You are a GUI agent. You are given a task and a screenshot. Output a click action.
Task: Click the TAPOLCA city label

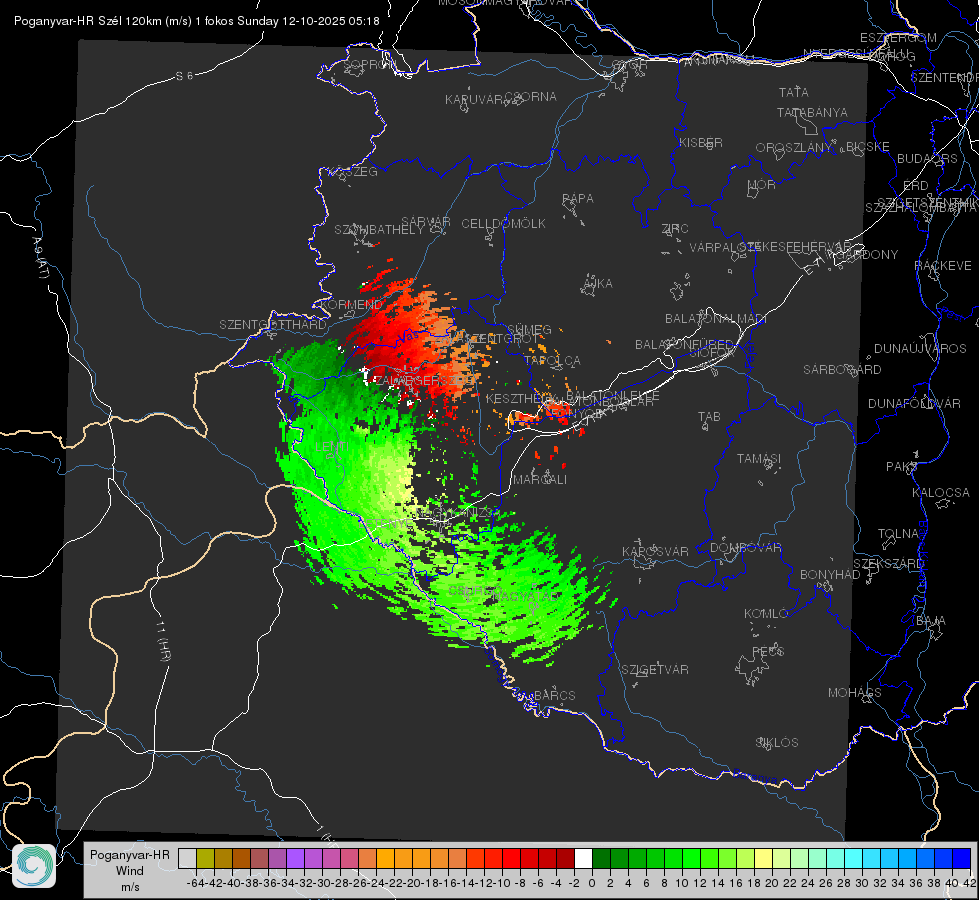pos(553,360)
